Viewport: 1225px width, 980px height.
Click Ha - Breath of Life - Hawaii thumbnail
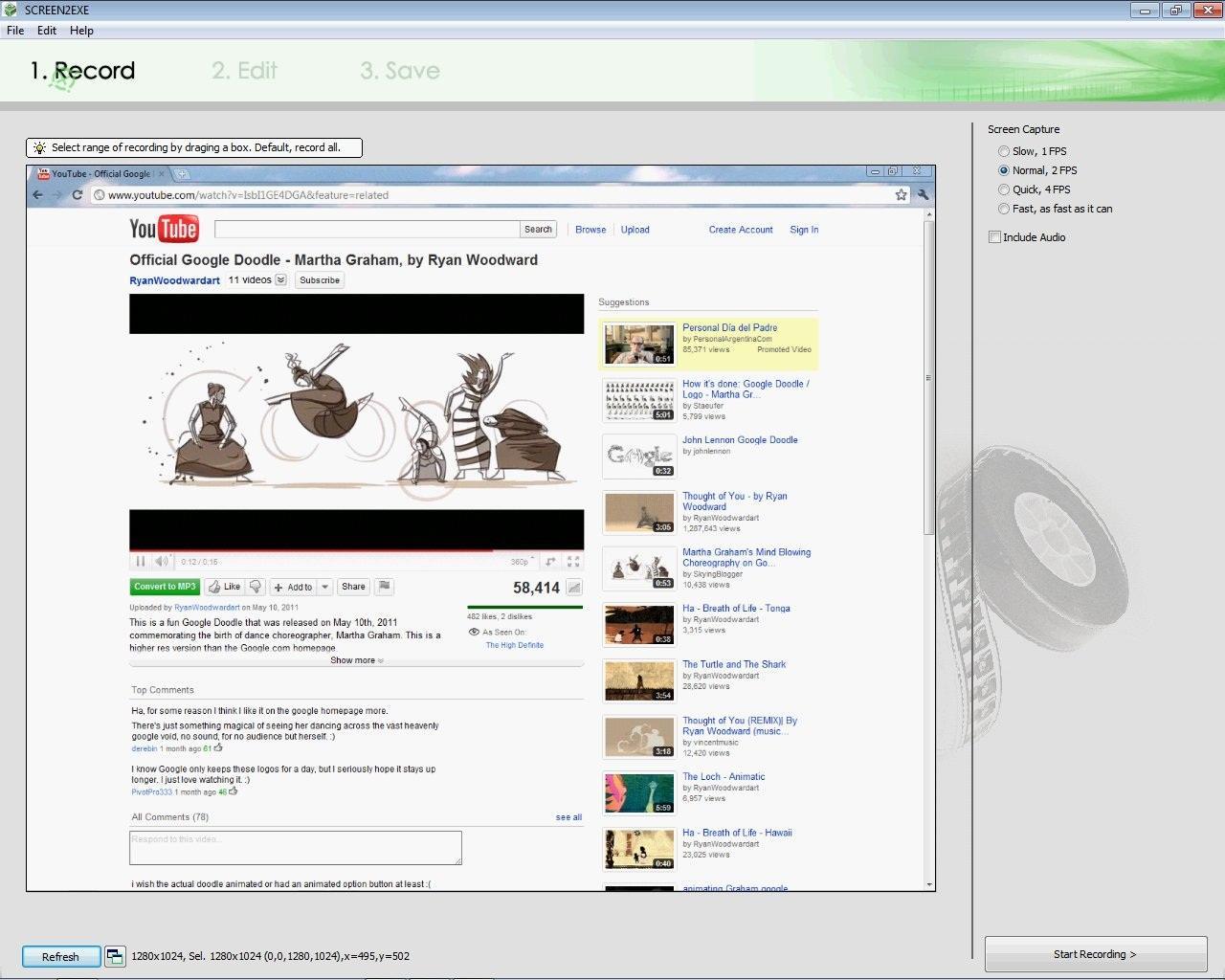pos(639,849)
